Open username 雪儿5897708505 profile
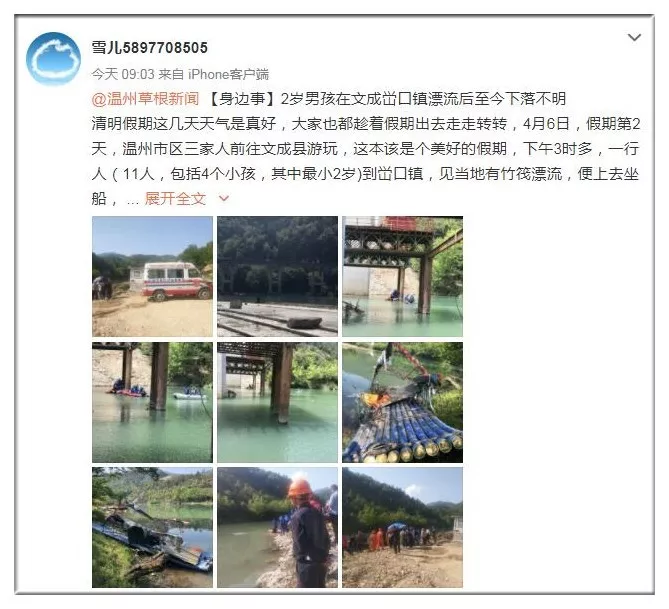Viewport: 669px width, 609px height. [149, 47]
